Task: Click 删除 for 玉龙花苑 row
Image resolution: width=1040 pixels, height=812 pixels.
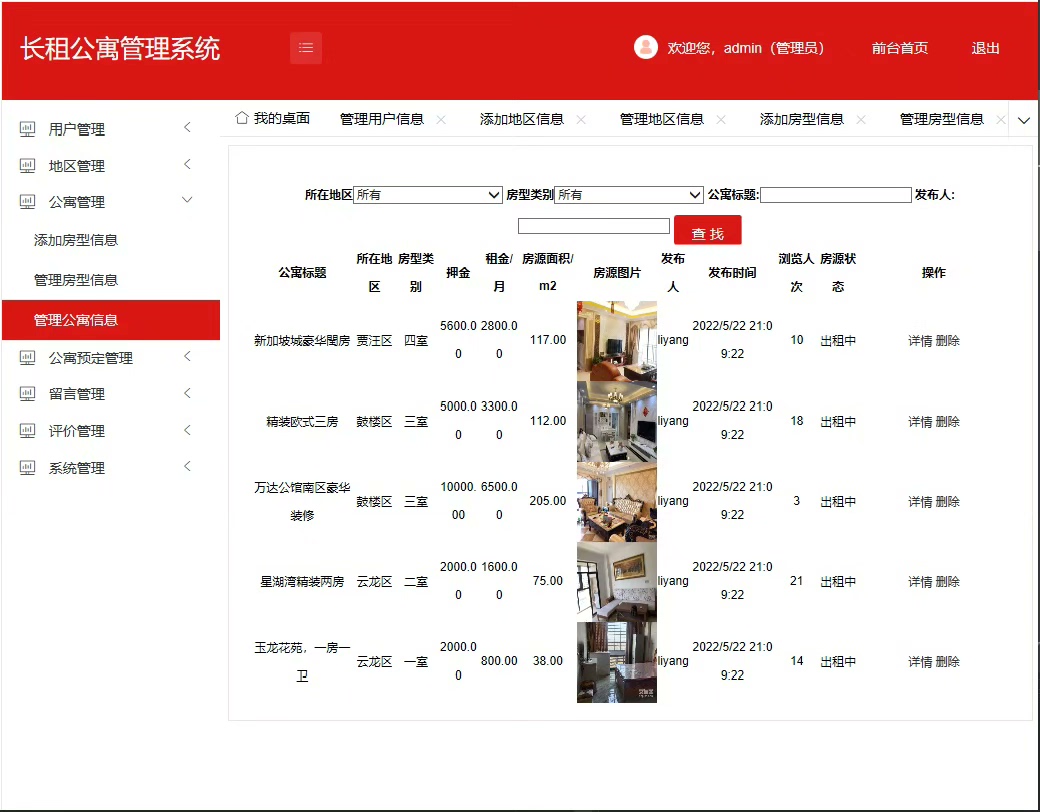Action: pos(948,661)
